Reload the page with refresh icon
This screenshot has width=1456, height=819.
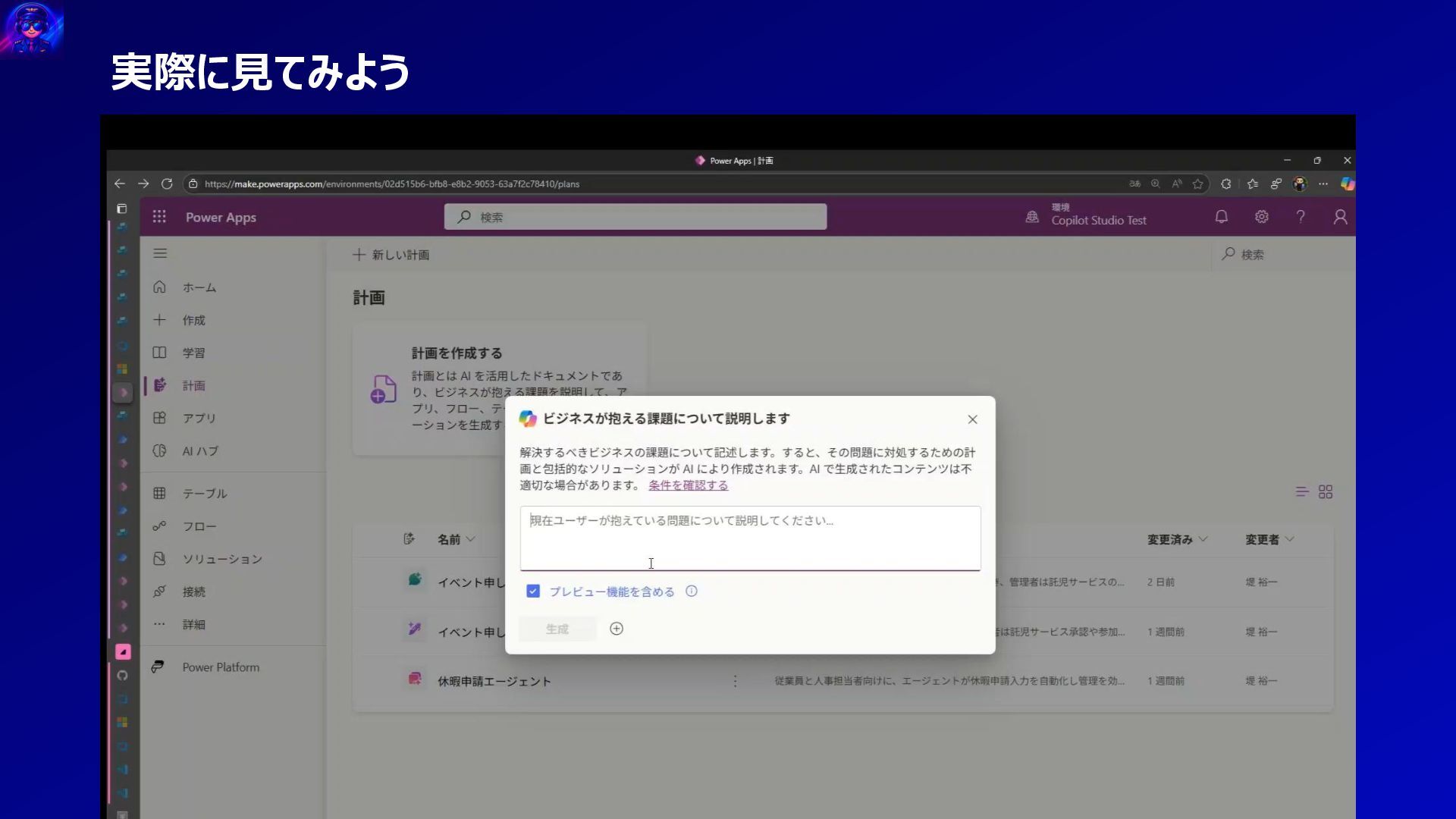coord(167,184)
